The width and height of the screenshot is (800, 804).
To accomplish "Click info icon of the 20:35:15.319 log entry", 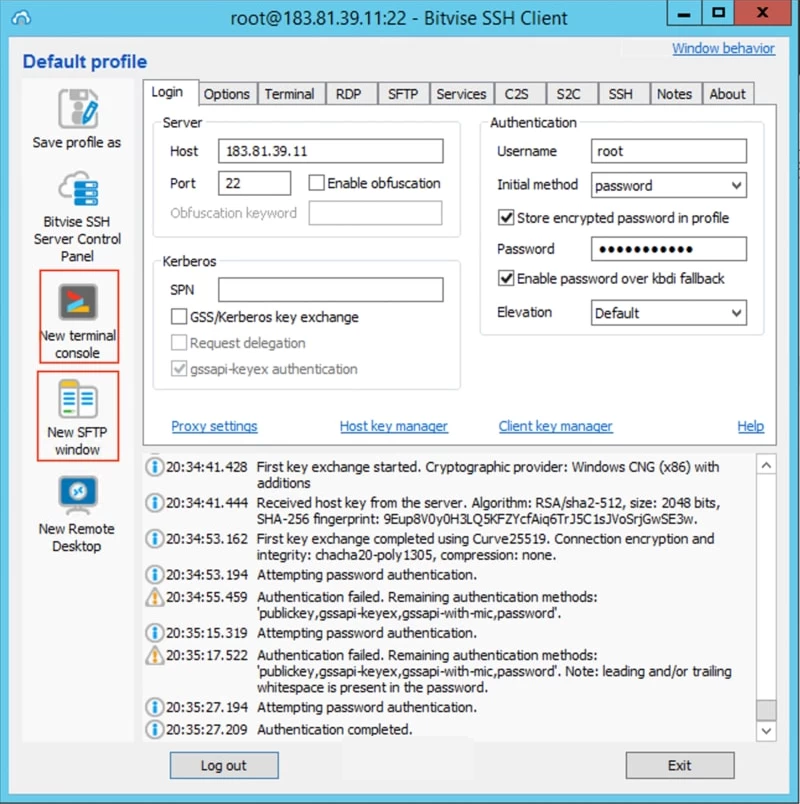I will [x=154, y=633].
